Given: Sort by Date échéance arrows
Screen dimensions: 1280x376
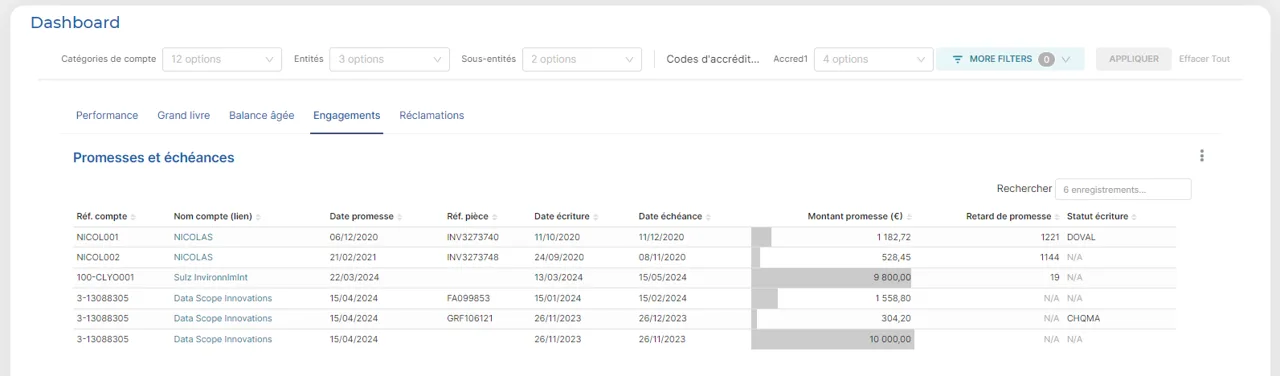Looking at the screenshot, I should click(709, 217).
